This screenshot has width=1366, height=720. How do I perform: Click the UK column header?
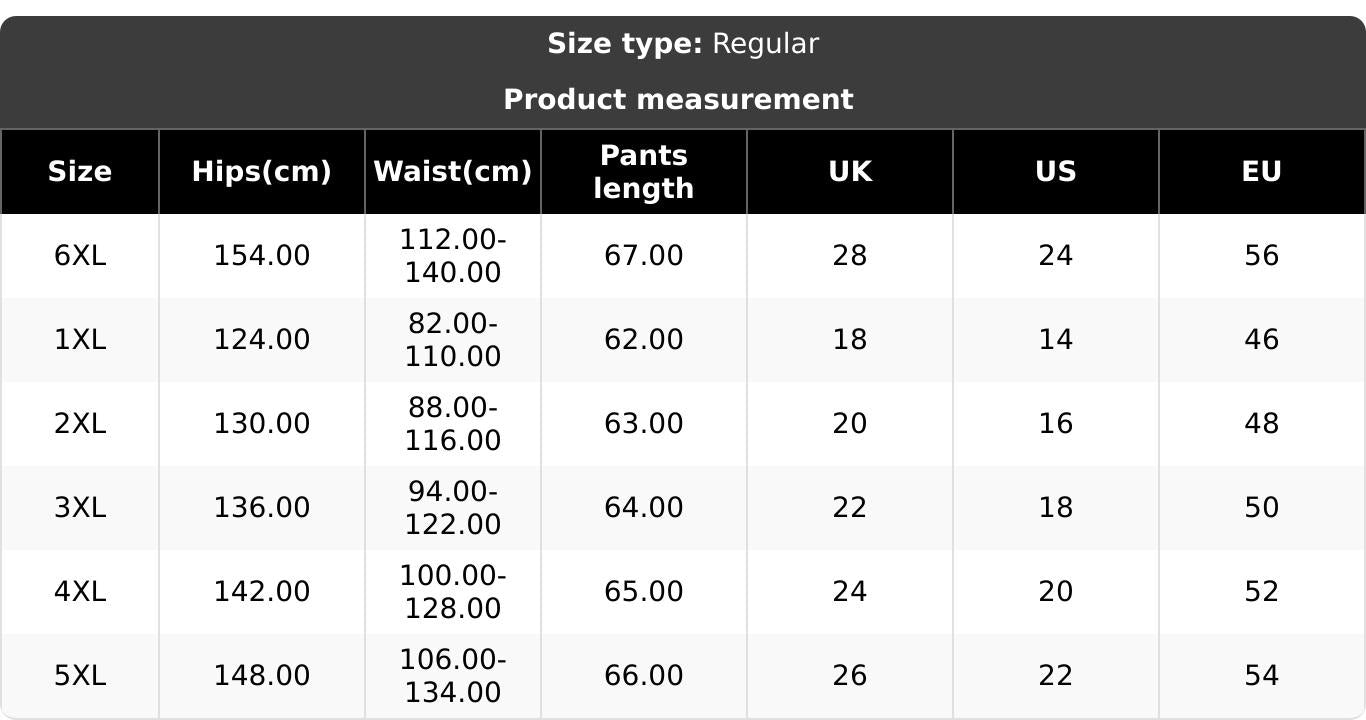tap(850, 172)
